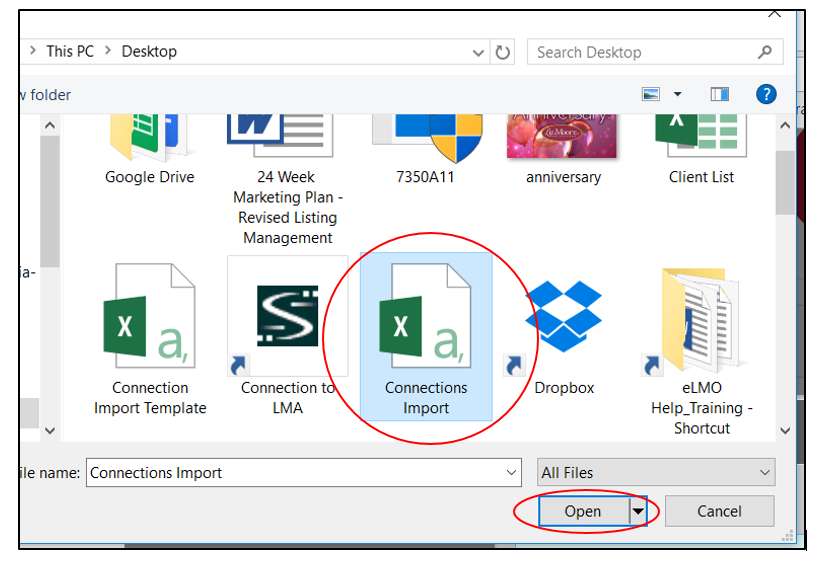Open the All Files type dropdown
The width and height of the screenshot is (820, 562).
point(656,473)
